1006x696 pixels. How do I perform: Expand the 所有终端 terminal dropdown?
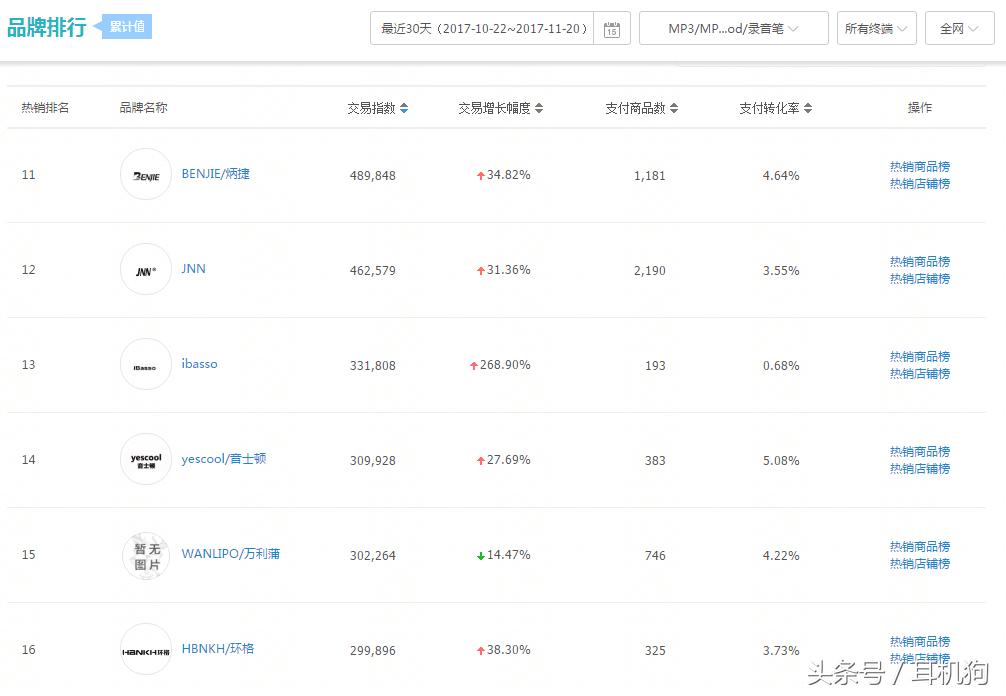(x=876, y=28)
